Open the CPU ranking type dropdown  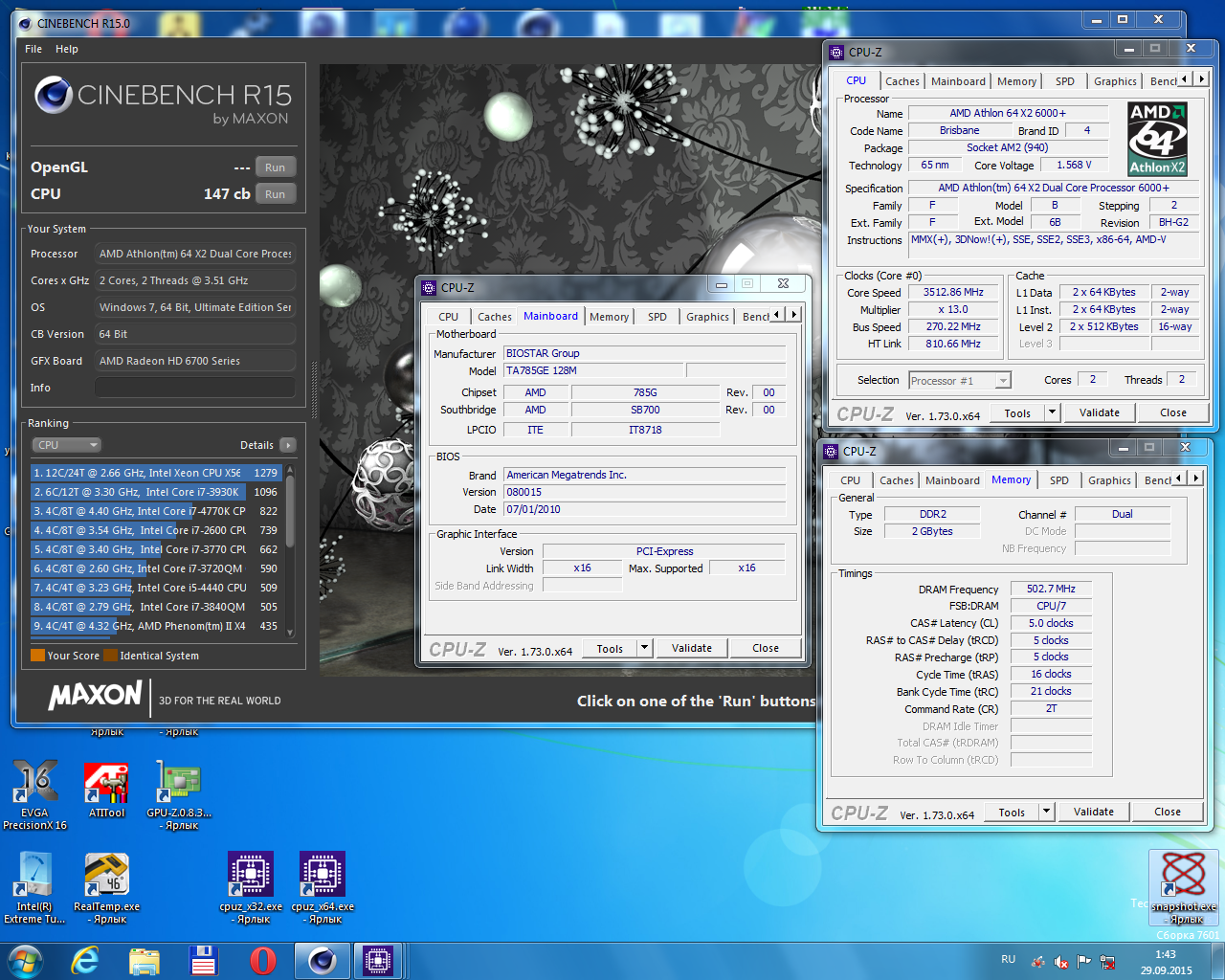tap(66, 445)
